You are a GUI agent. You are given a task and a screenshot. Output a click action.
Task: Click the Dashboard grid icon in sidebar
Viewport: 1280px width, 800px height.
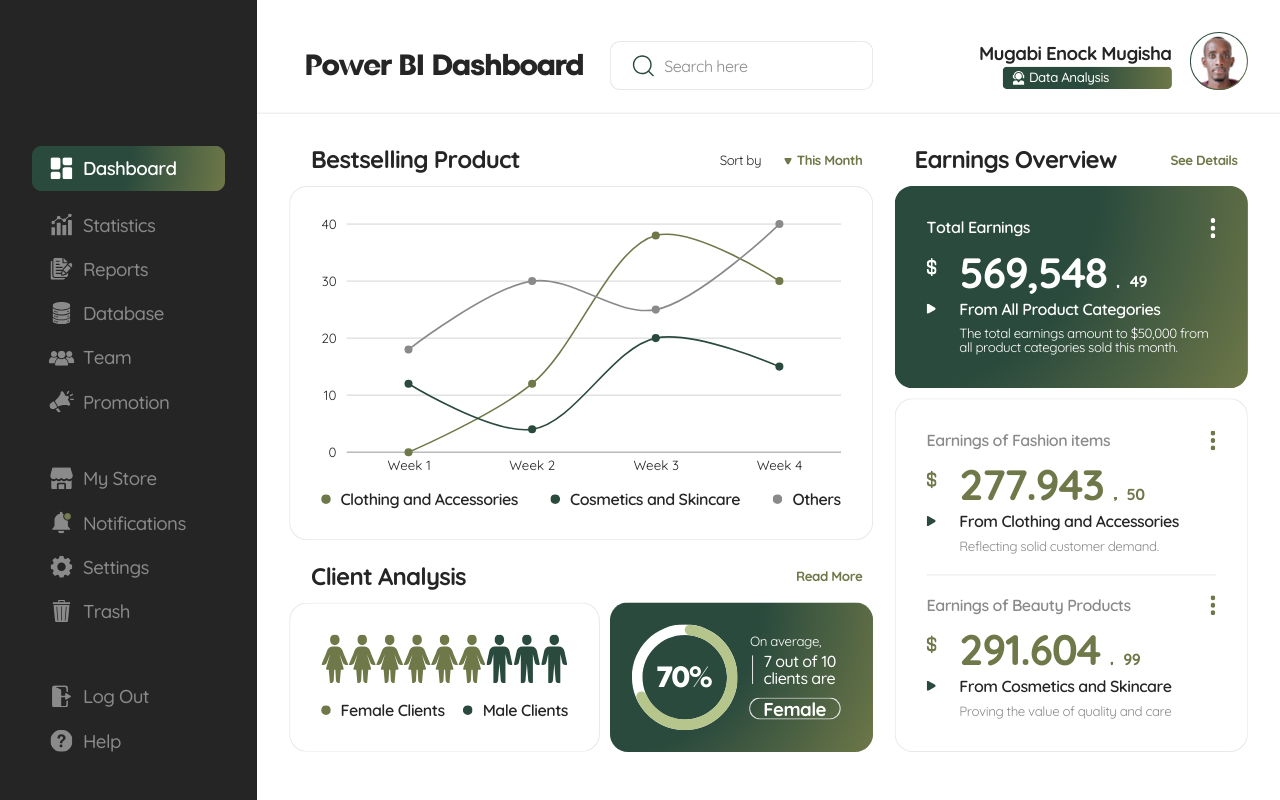[61, 168]
